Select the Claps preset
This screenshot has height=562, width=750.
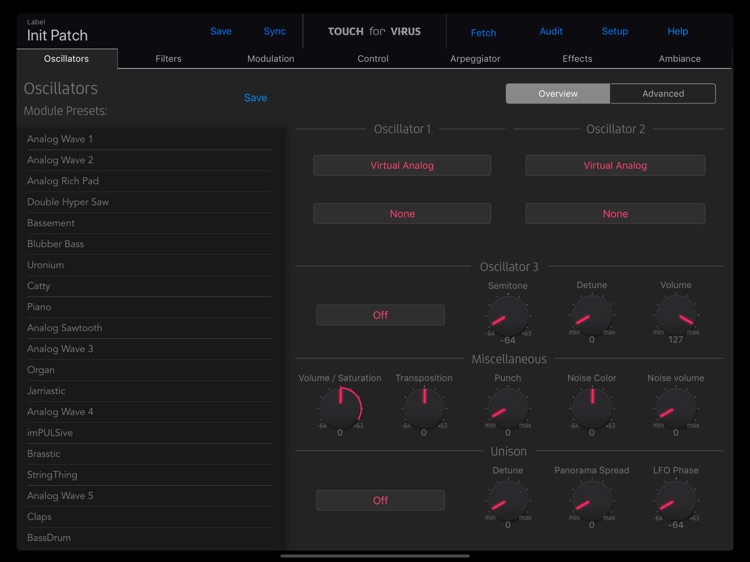149,517
